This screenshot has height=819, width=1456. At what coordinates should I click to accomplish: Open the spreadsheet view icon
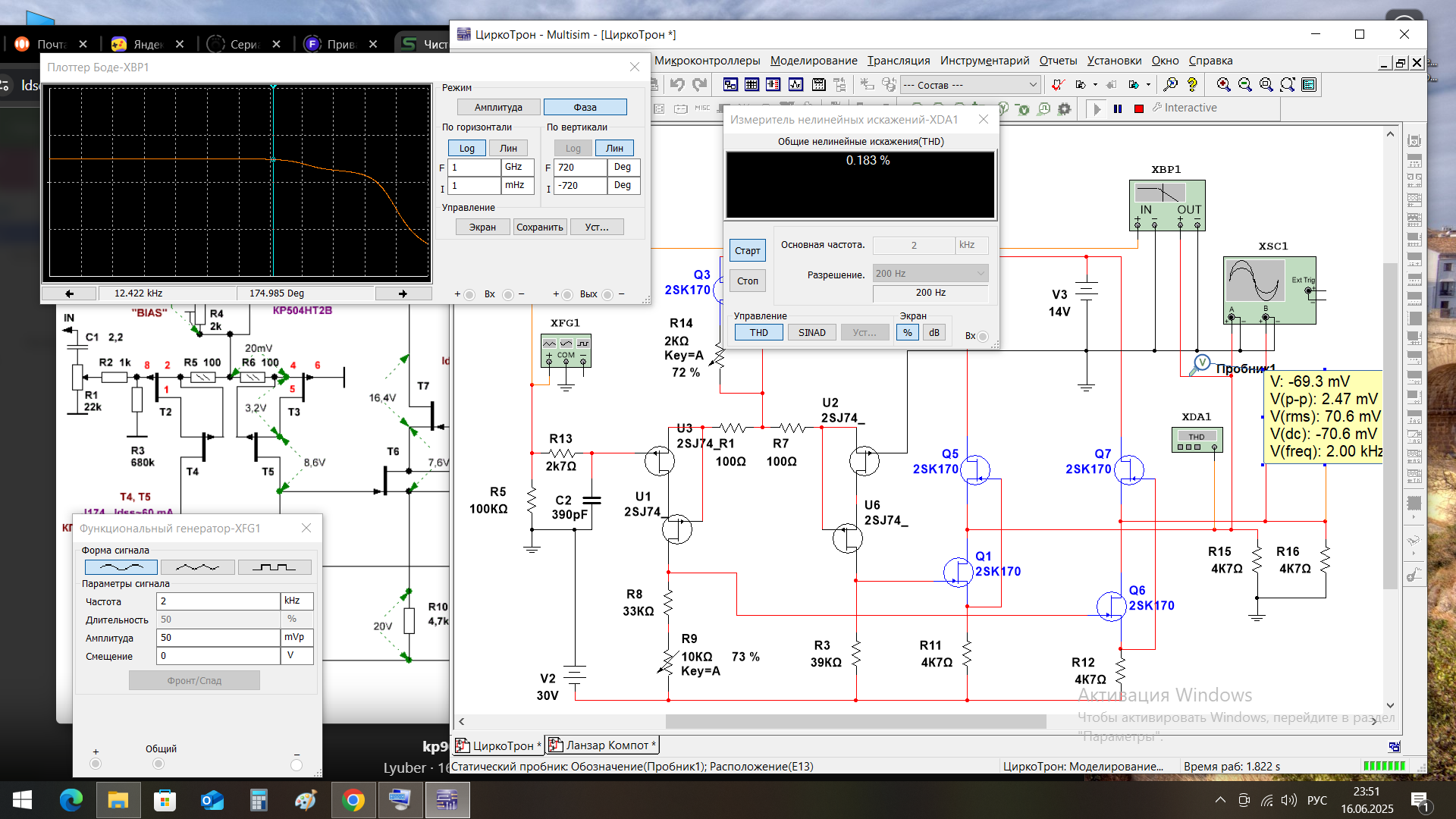[x=752, y=85]
